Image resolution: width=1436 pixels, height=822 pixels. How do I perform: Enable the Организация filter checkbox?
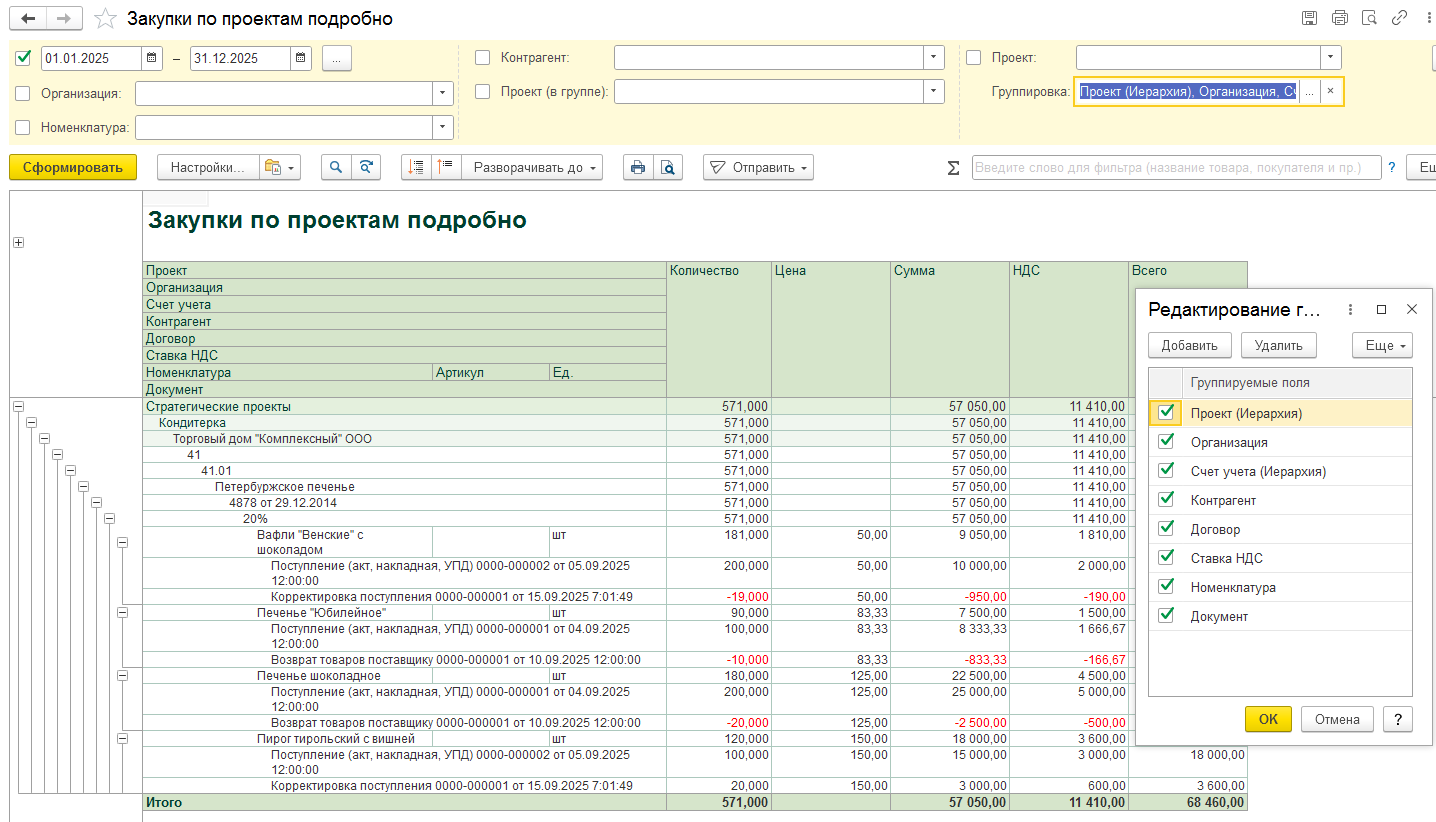pyautogui.click(x=23, y=94)
